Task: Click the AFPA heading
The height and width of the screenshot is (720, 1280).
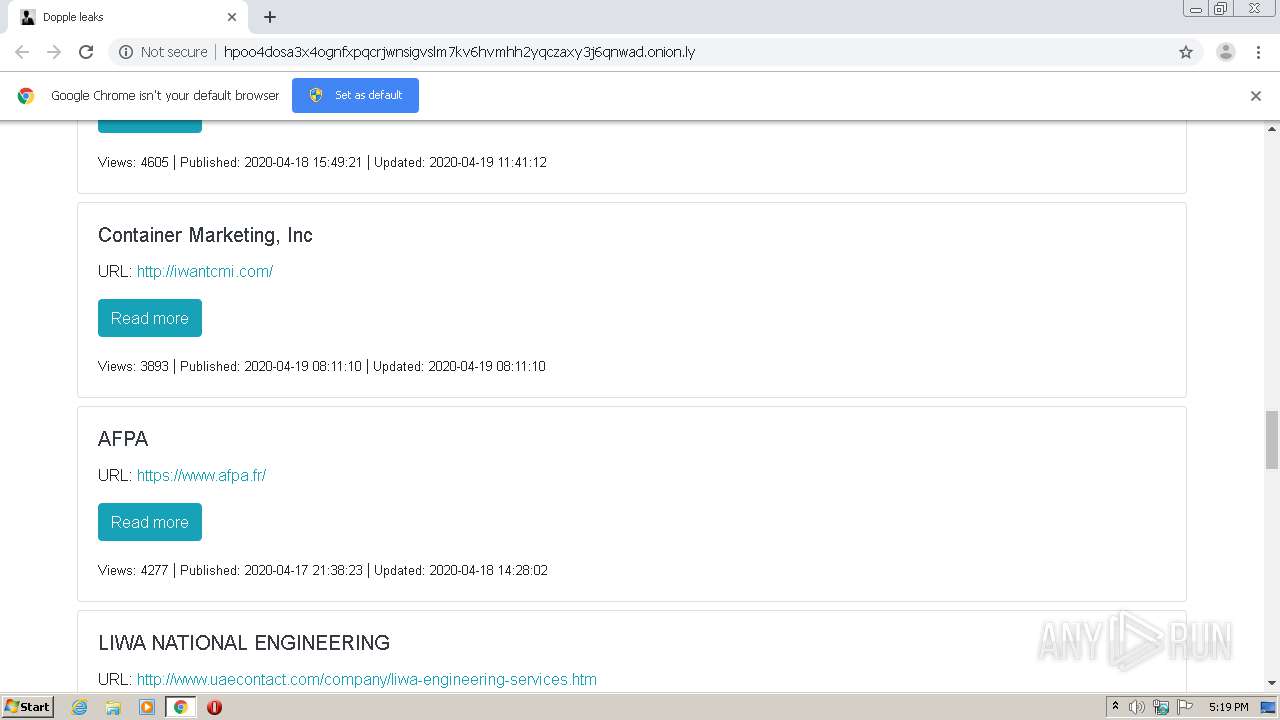Action: tap(123, 439)
